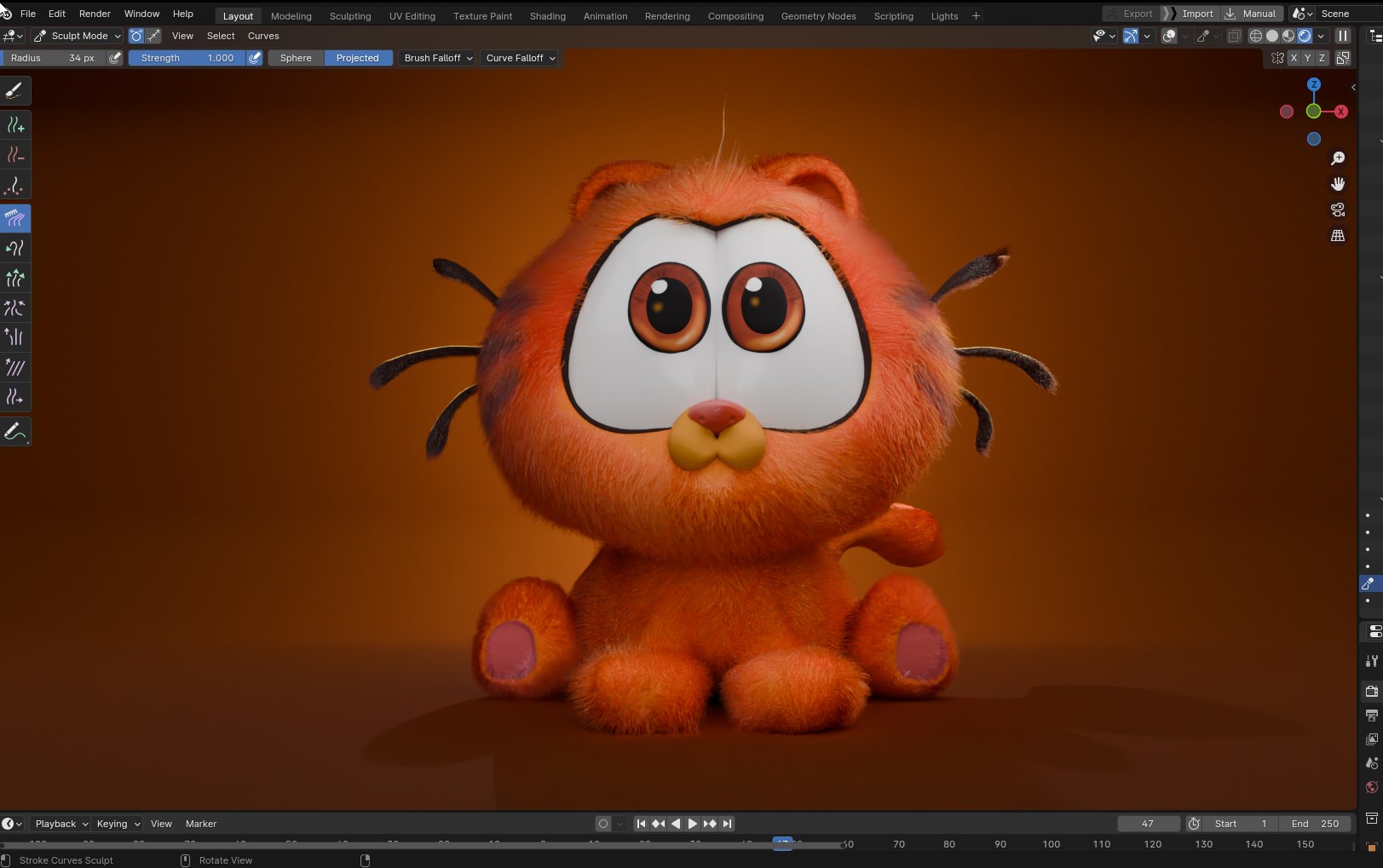The height and width of the screenshot is (868, 1383).
Task: Expand the Brush Falloff dropdown
Action: pos(438,58)
